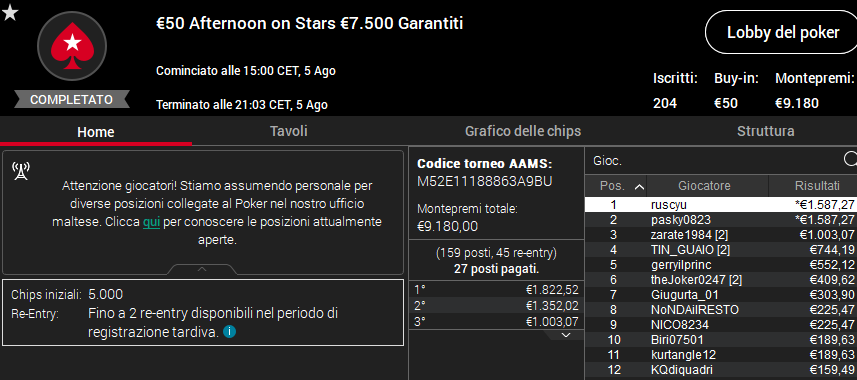Open the Grafico delle chips tab

(x=523, y=131)
